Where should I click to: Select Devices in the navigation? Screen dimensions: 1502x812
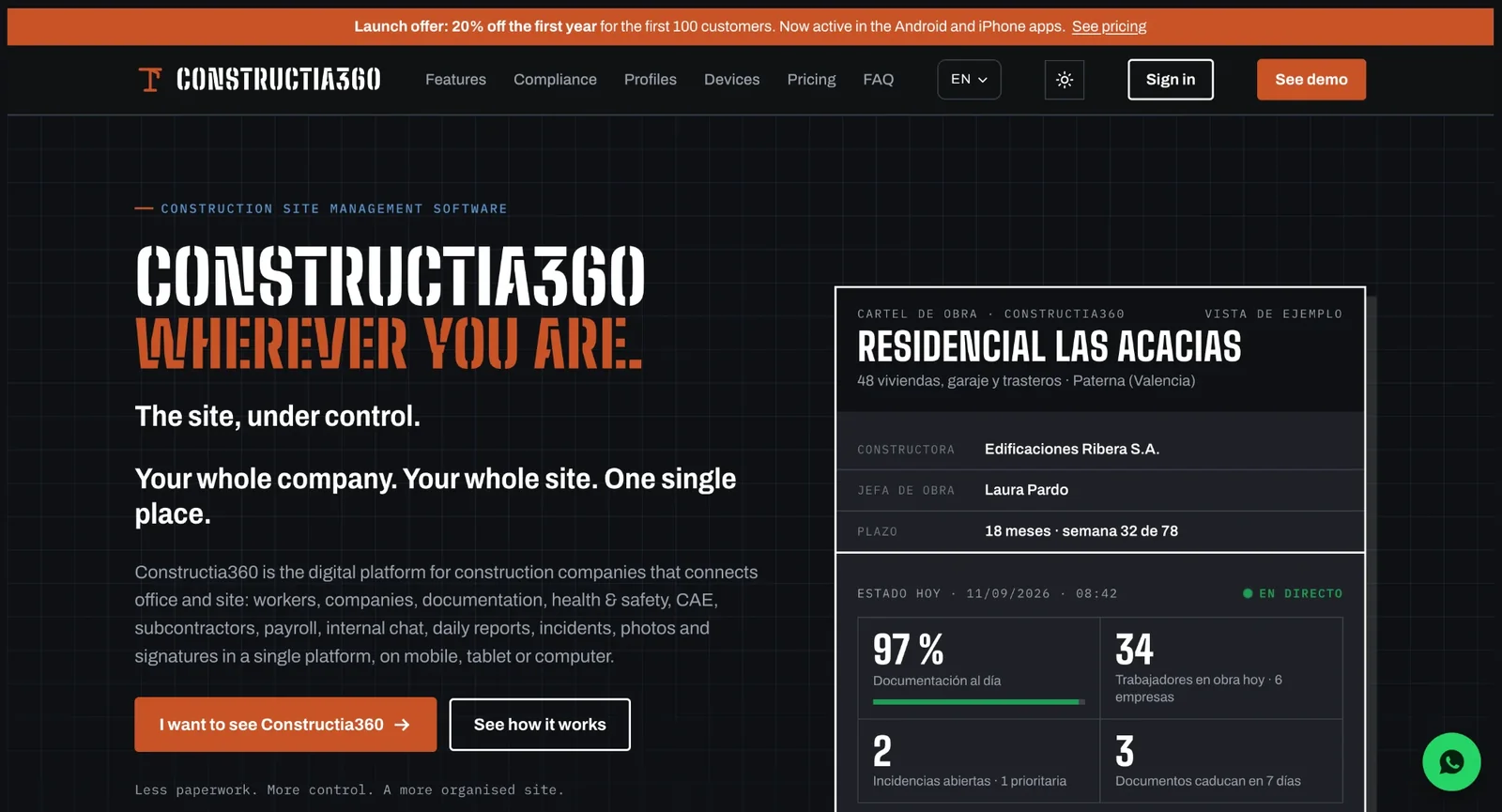point(732,80)
